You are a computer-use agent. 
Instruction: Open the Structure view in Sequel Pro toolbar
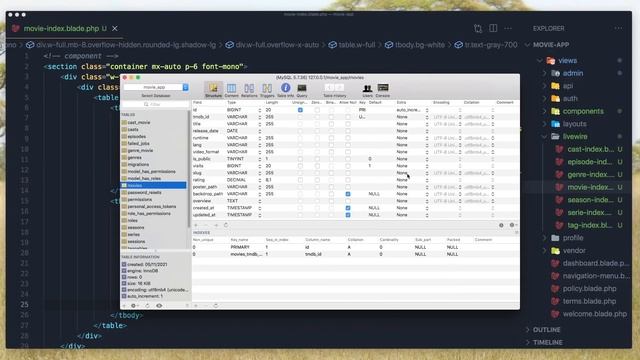[x=213, y=90]
